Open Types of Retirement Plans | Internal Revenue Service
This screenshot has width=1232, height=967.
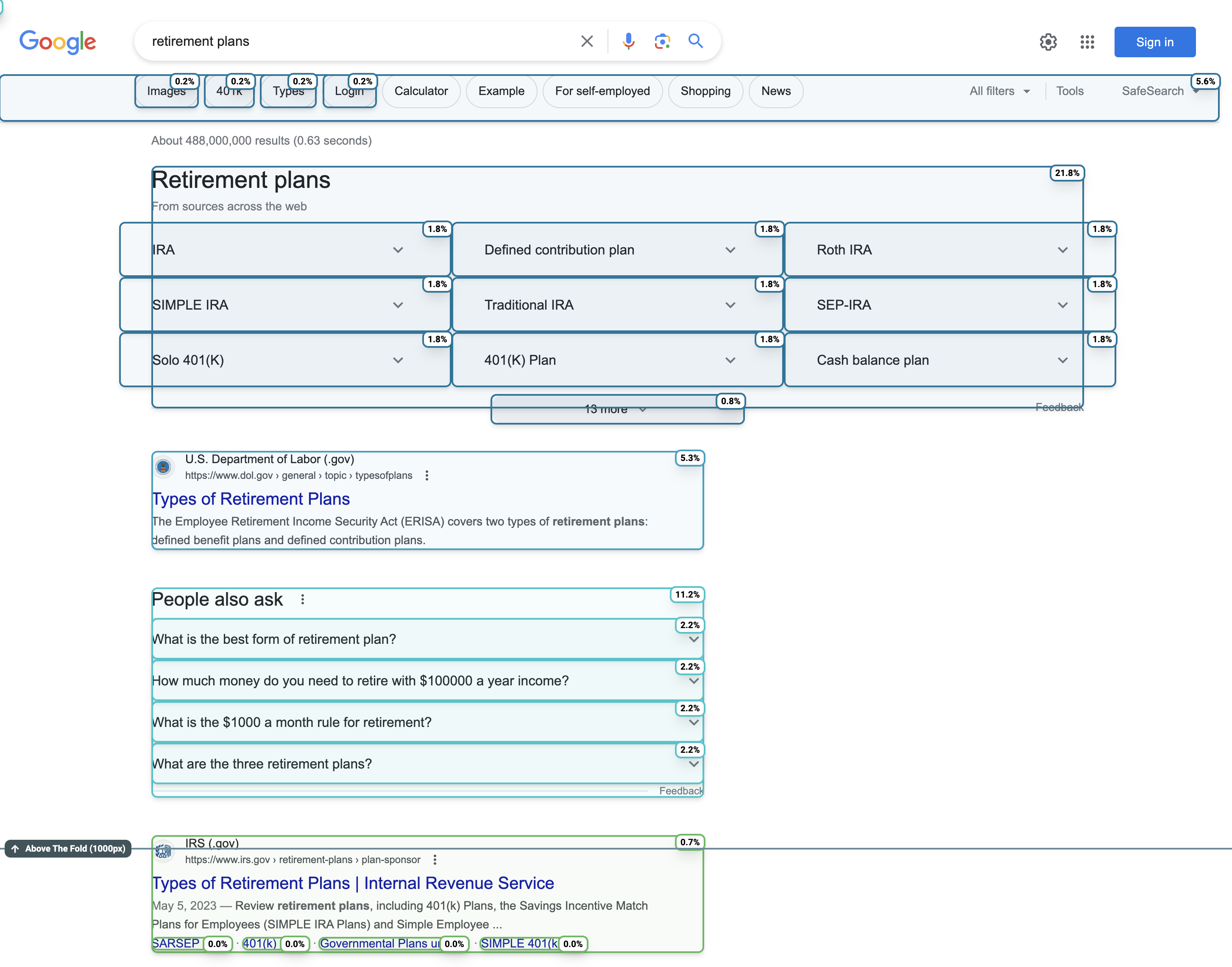point(353,883)
